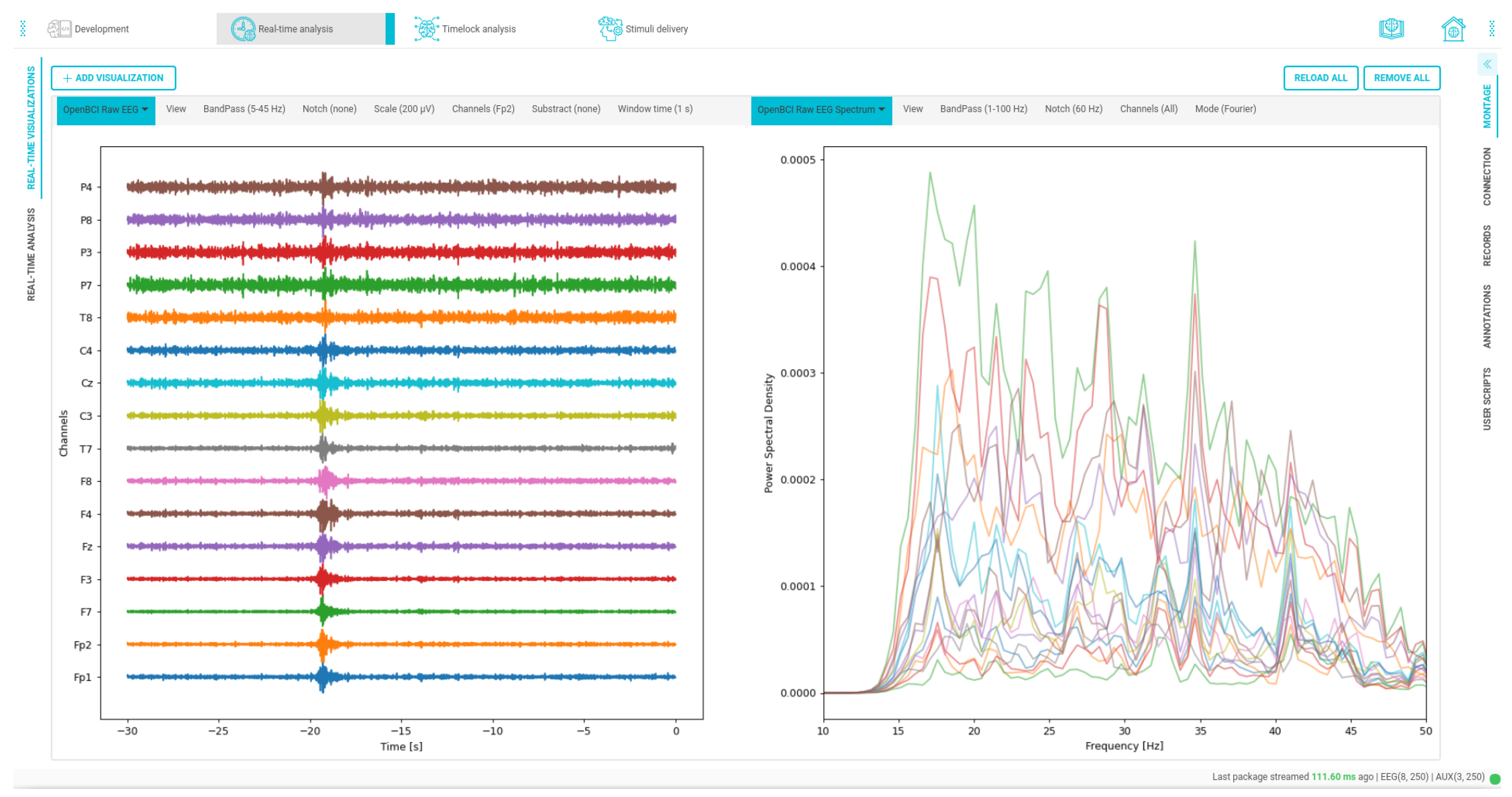
Task: Open the documentation book icon
Action: point(1391,29)
